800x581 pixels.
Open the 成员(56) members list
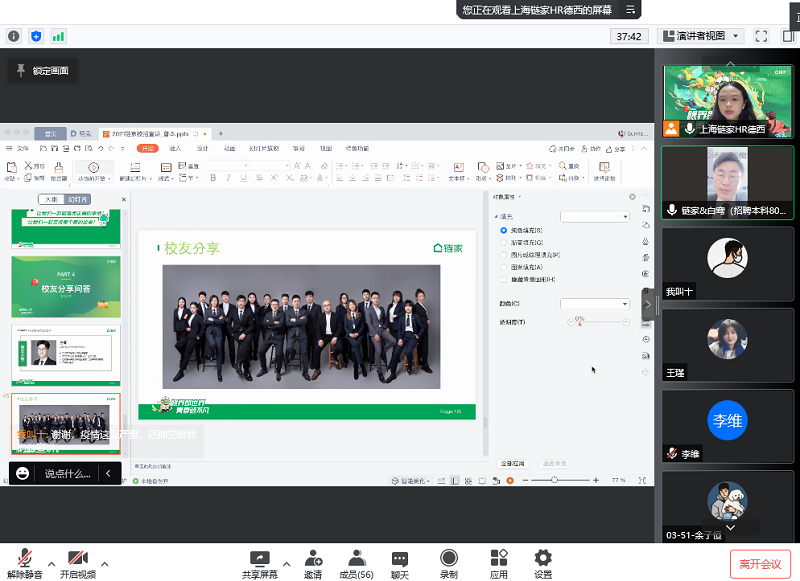tap(356, 563)
